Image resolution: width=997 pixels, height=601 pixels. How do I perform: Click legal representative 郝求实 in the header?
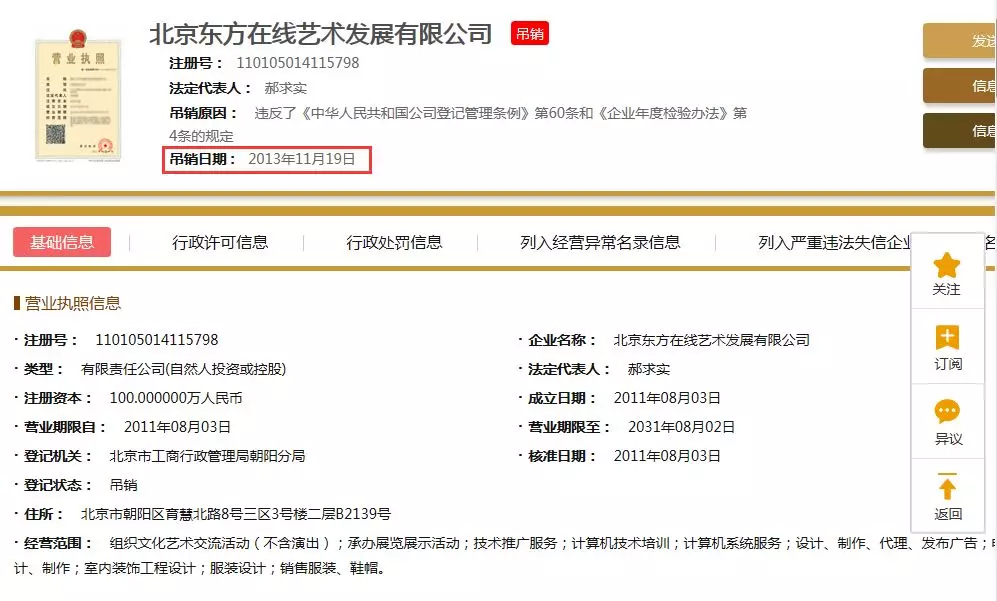click(286, 88)
